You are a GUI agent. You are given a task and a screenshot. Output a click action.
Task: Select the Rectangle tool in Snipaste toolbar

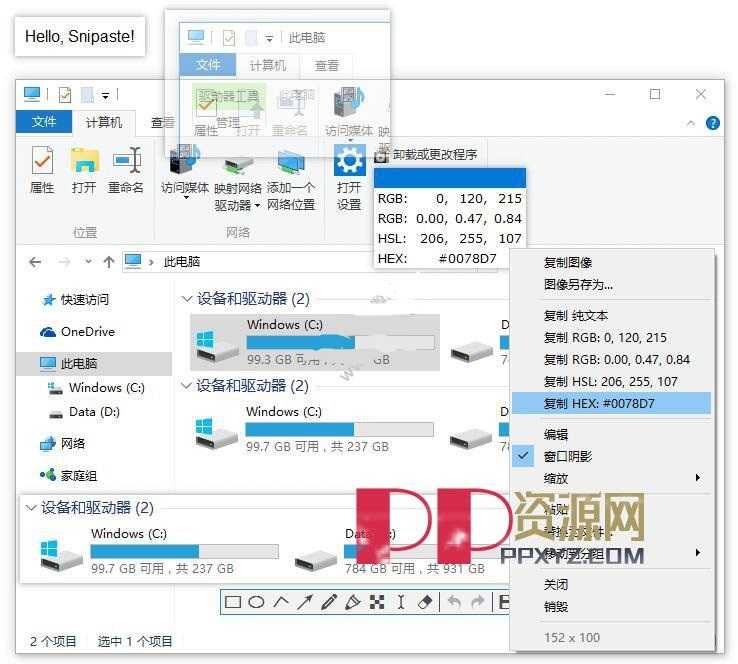[233, 602]
